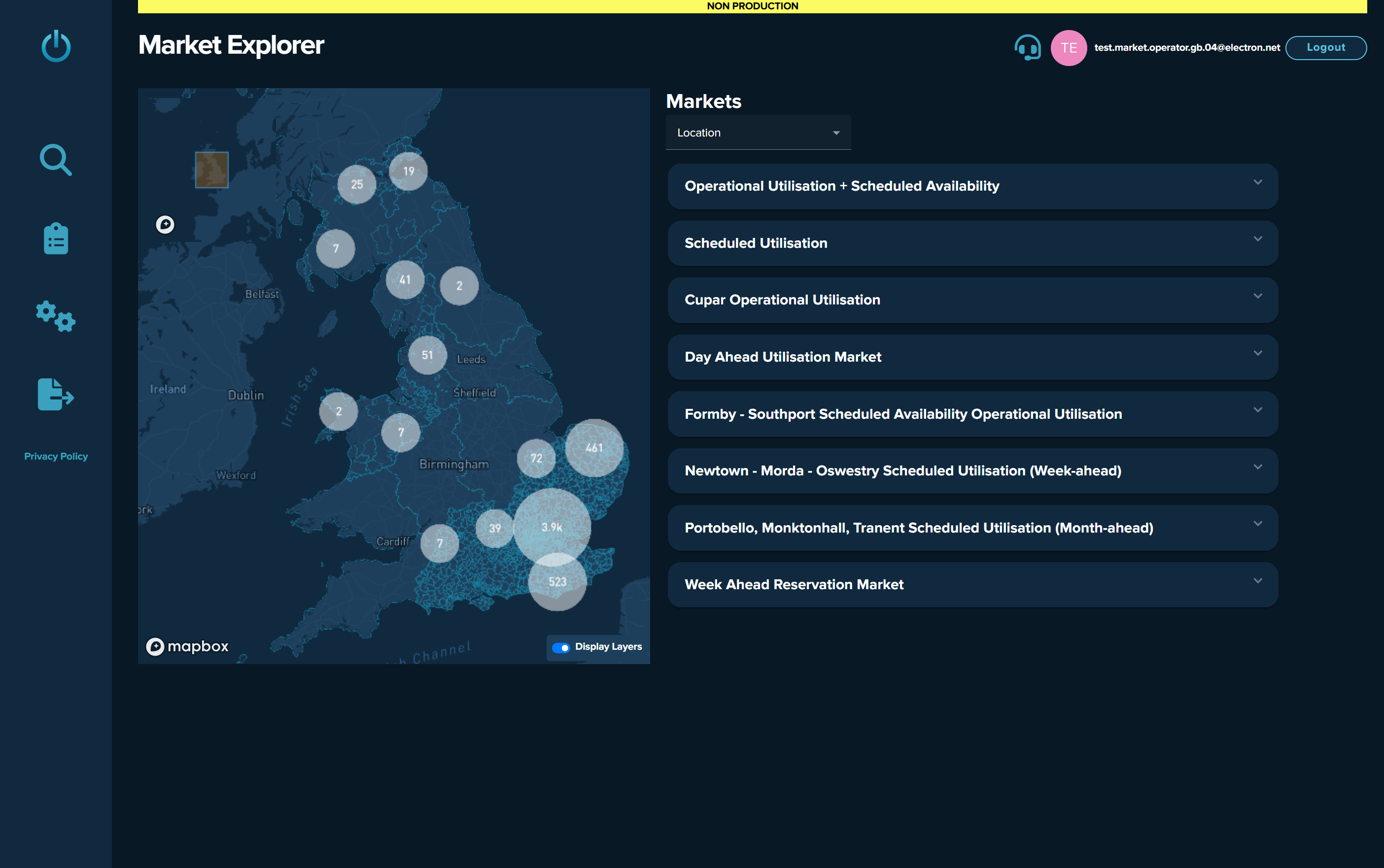
Task: Expand Newtown - Morda - Oswestry chevron
Action: pyautogui.click(x=1258, y=467)
